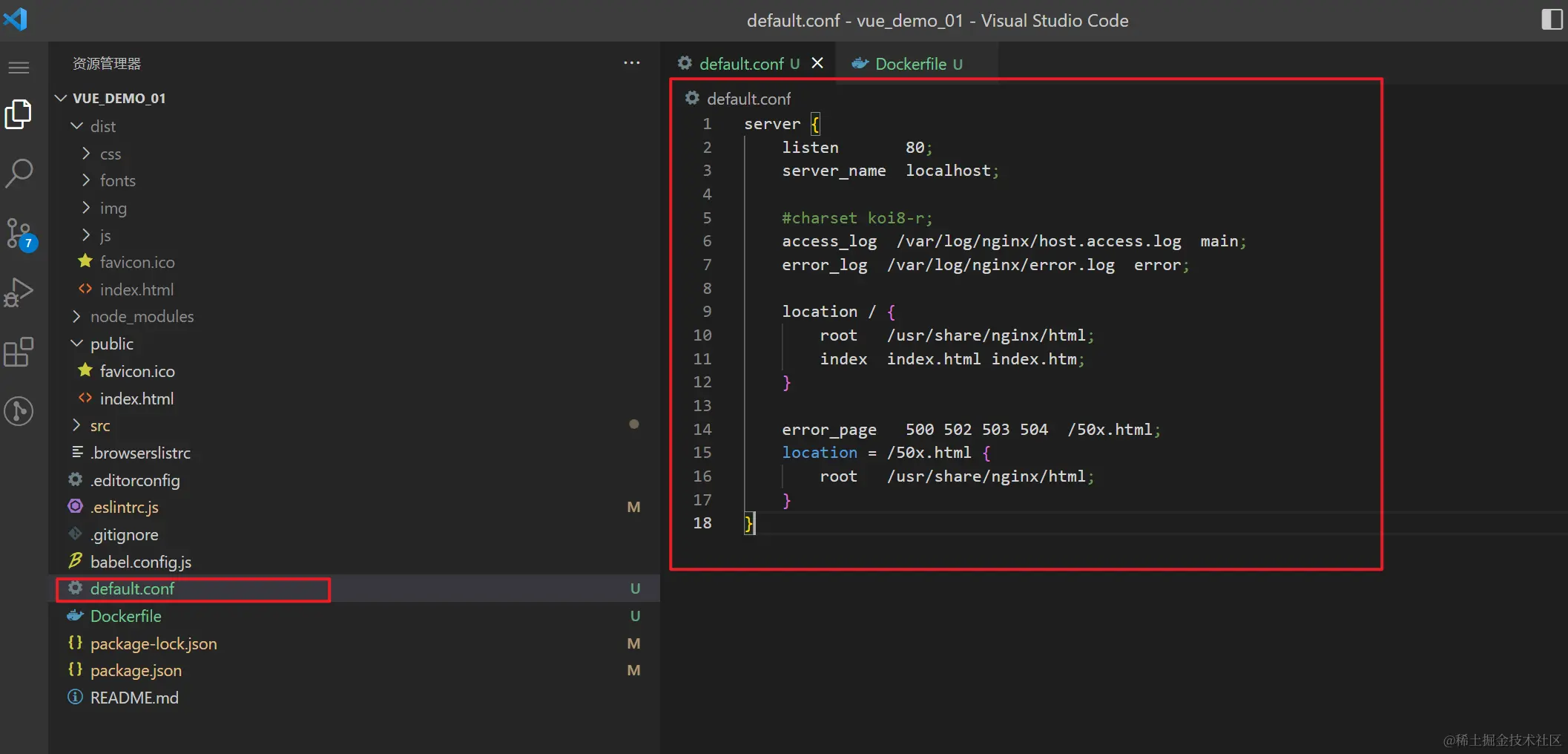
Task: Click the U status badge beside Dockerfile row
Action: tap(635, 616)
